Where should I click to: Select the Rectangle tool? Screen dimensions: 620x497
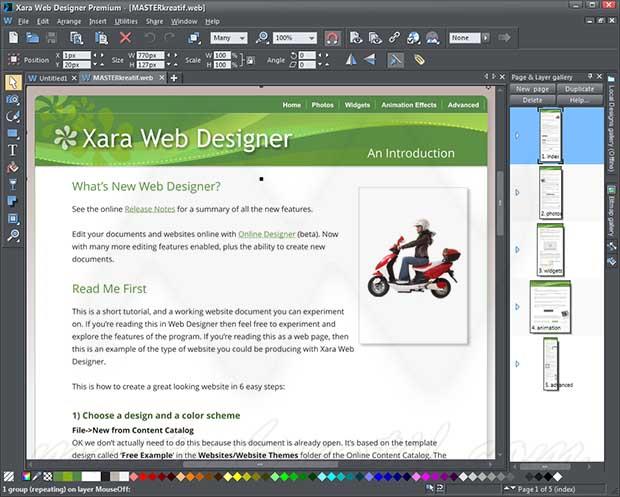point(13,133)
